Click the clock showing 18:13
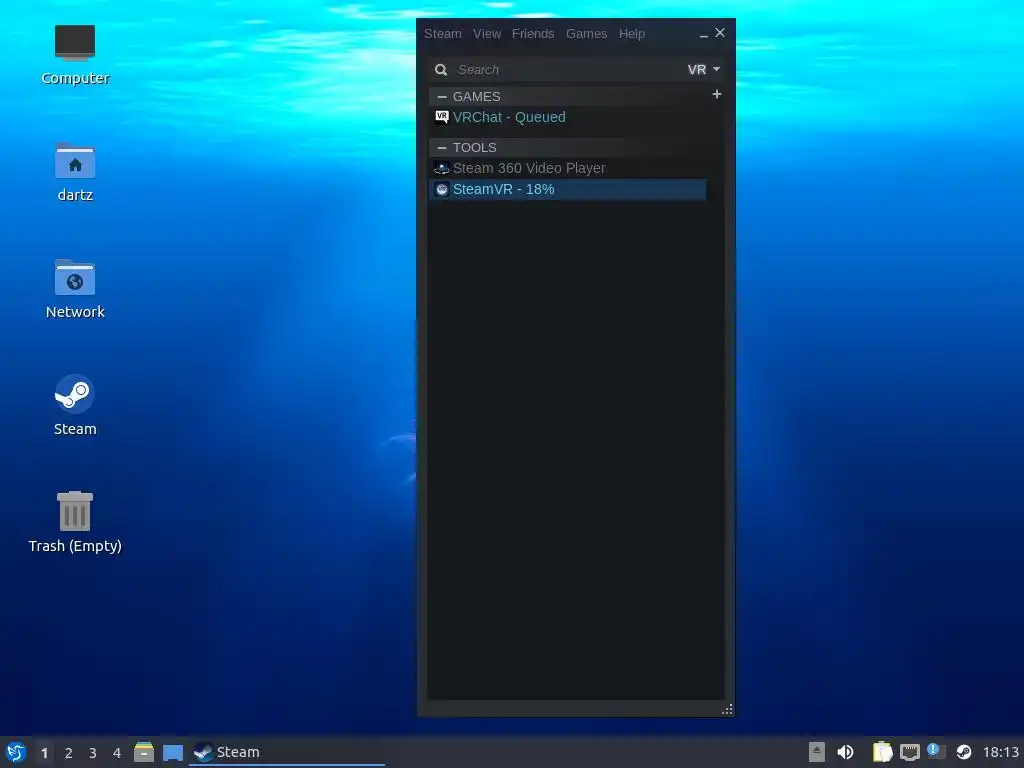 pos(1000,752)
